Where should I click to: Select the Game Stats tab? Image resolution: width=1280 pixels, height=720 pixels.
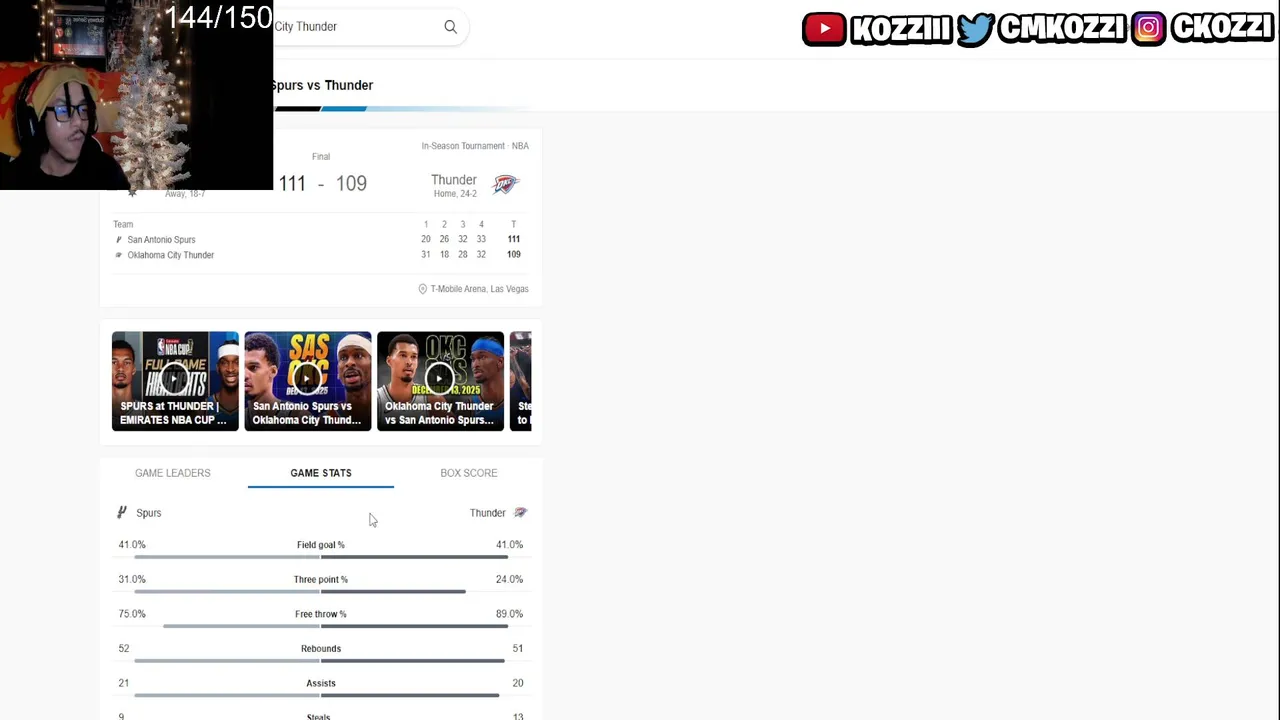pos(321,473)
